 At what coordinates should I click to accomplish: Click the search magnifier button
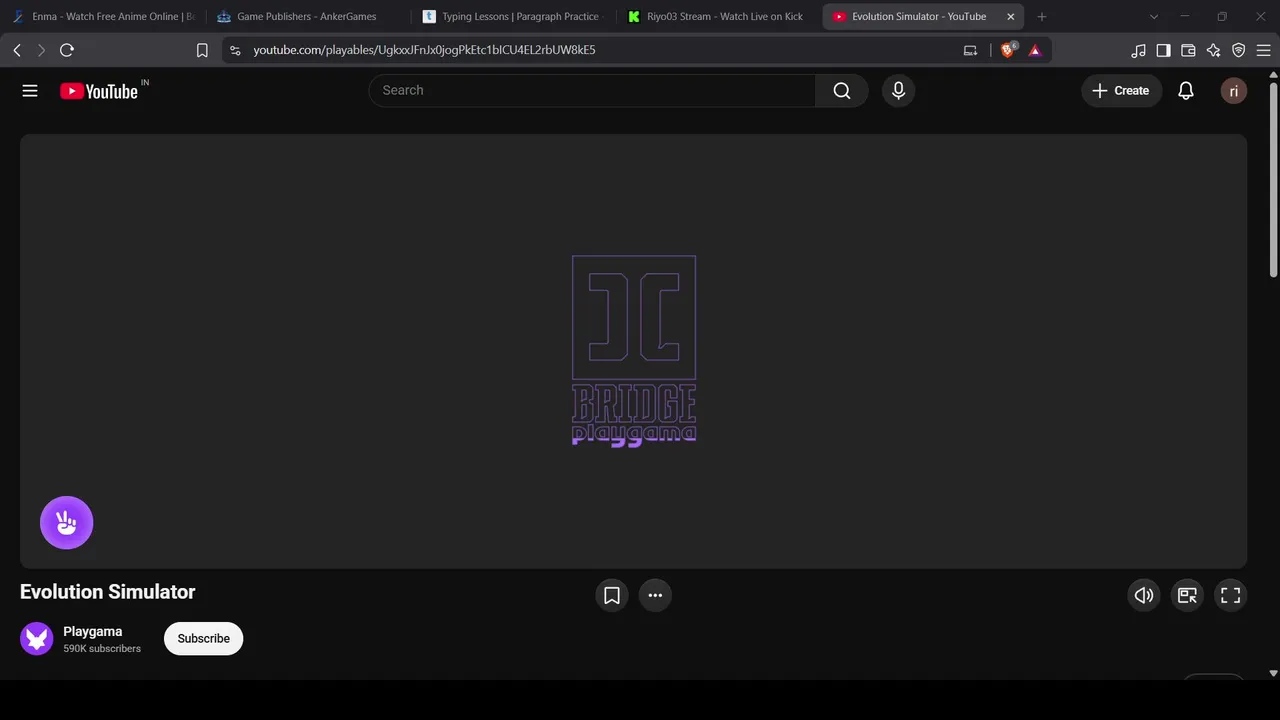click(x=842, y=91)
